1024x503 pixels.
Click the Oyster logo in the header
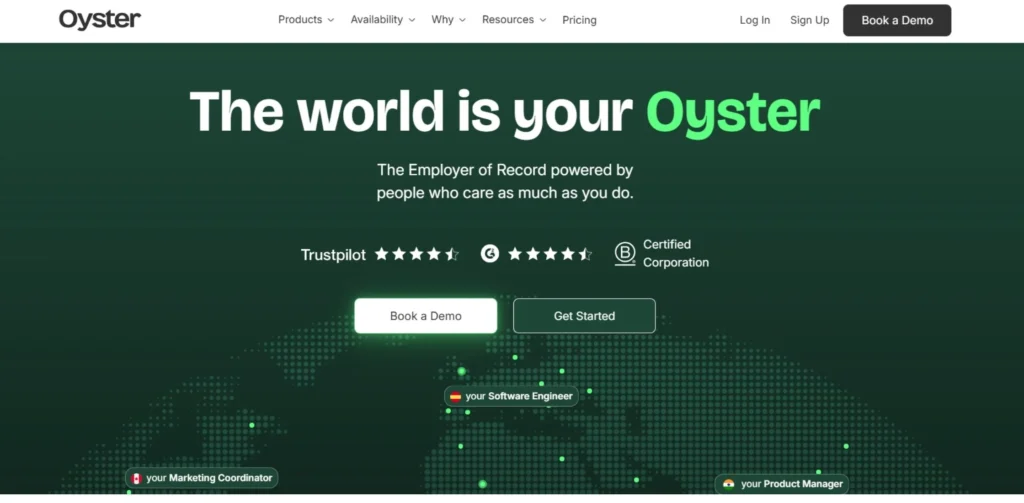[x=100, y=20]
